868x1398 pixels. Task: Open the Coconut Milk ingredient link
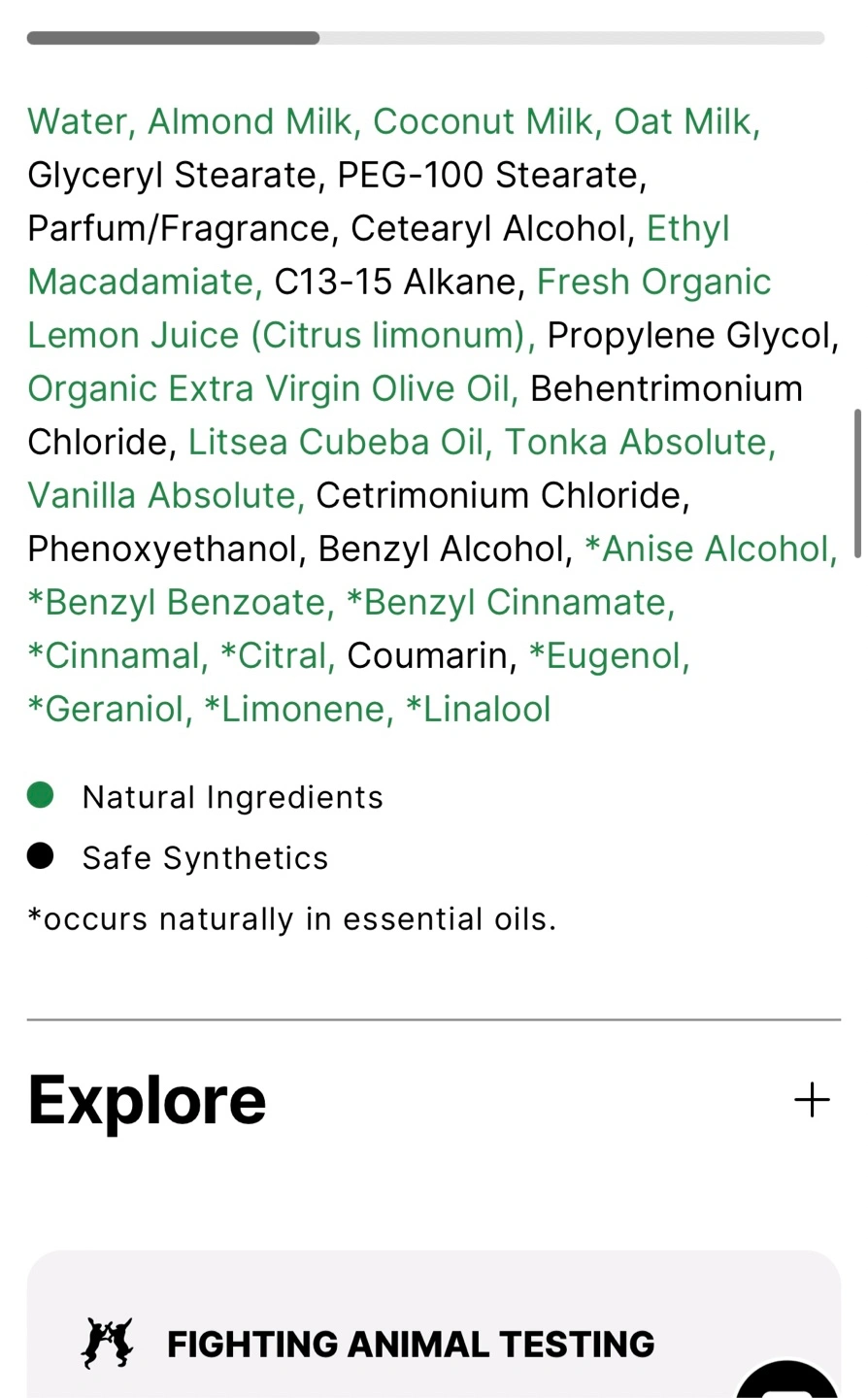click(x=483, y=121)
